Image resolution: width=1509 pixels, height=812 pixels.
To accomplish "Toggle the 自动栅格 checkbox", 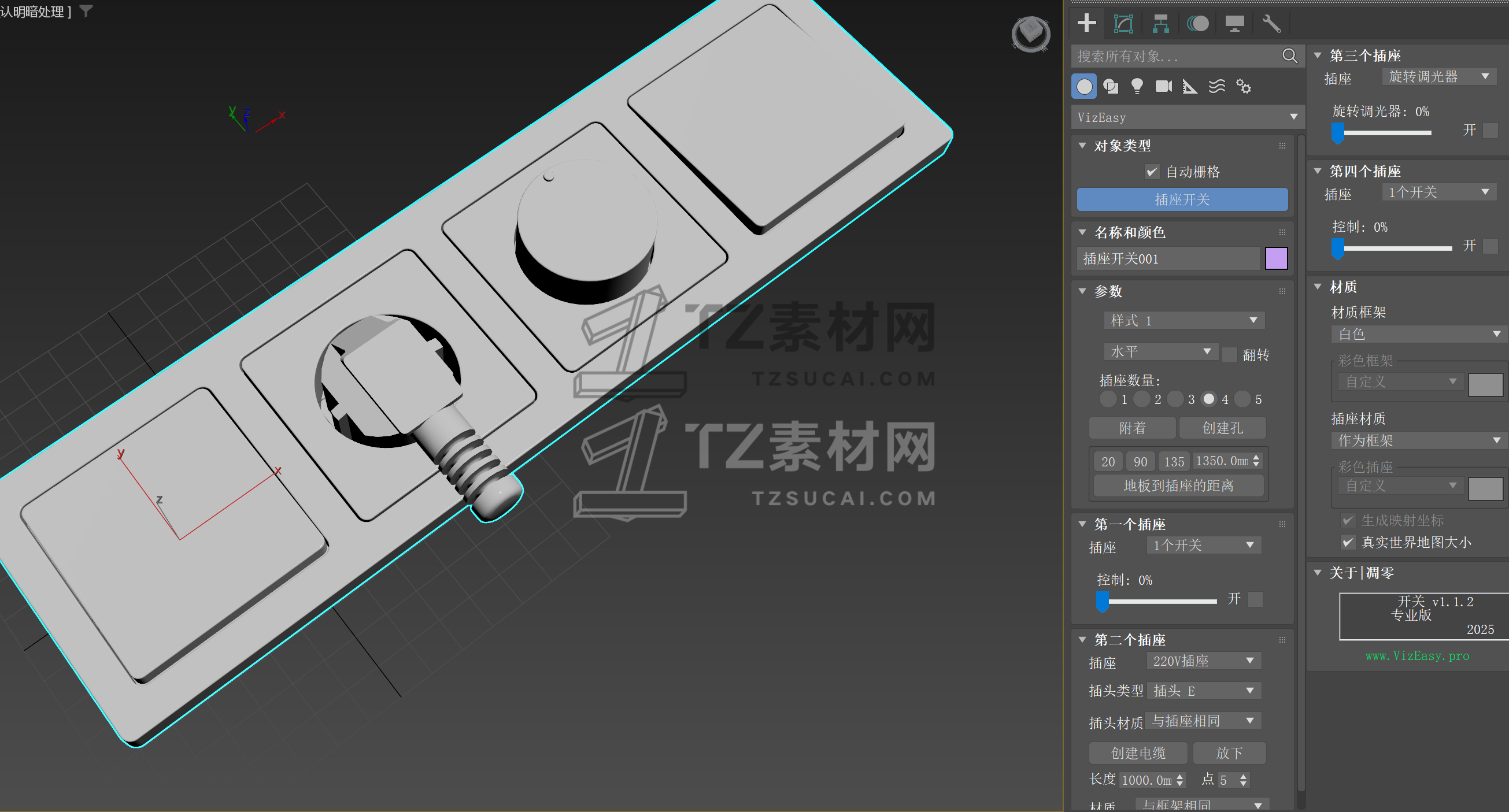I will (1151, 172).
